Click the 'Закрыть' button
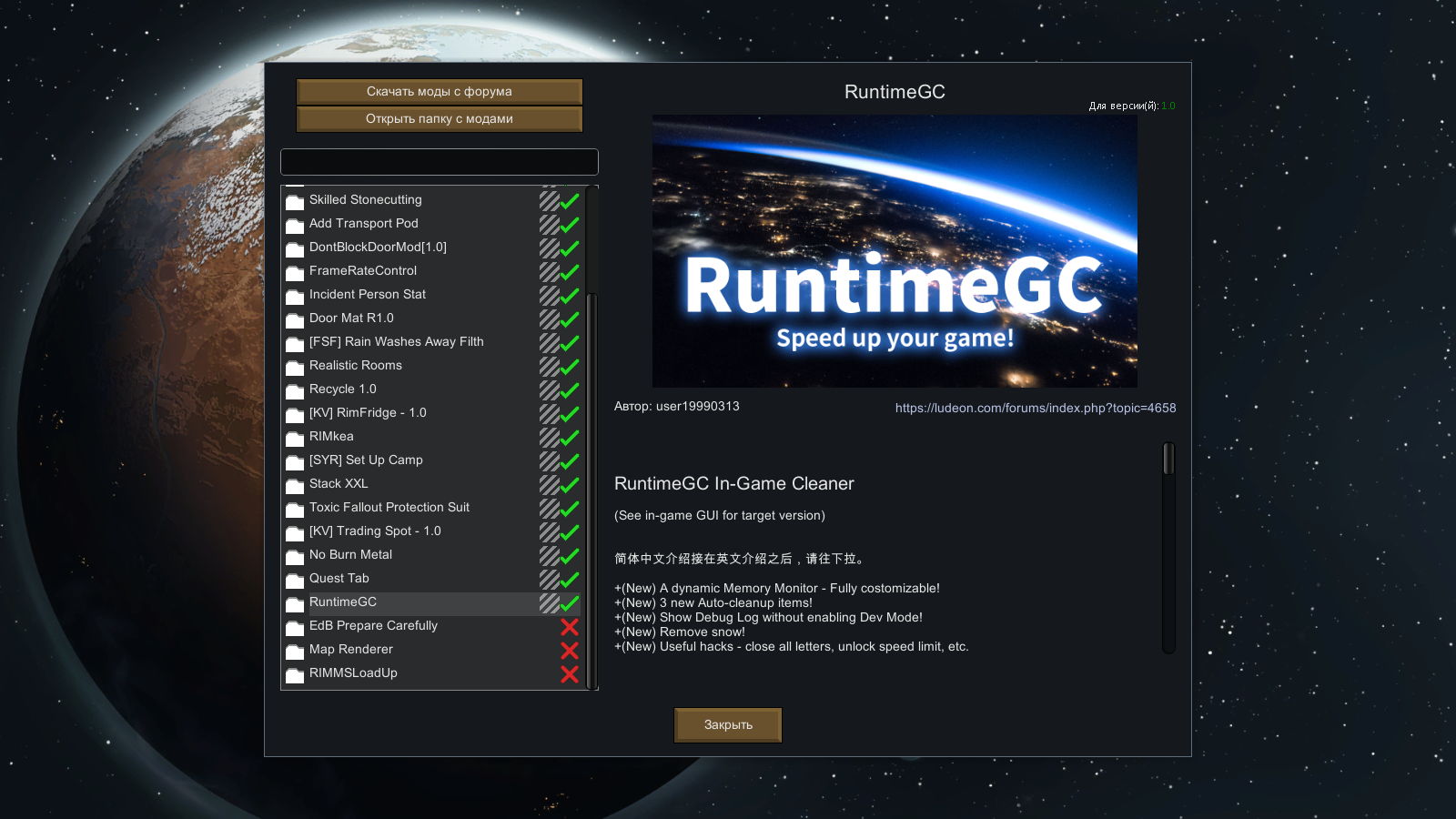This screenshot has height=819, width=1456. tap(728, 724)
